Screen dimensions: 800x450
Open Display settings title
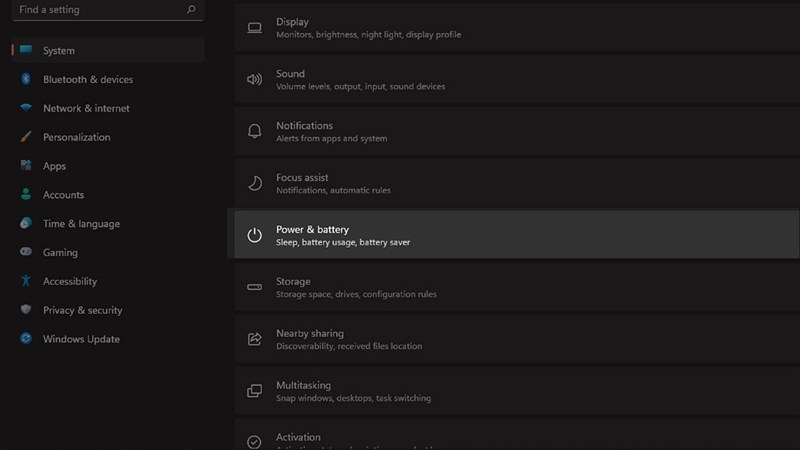tap(292, 22)
